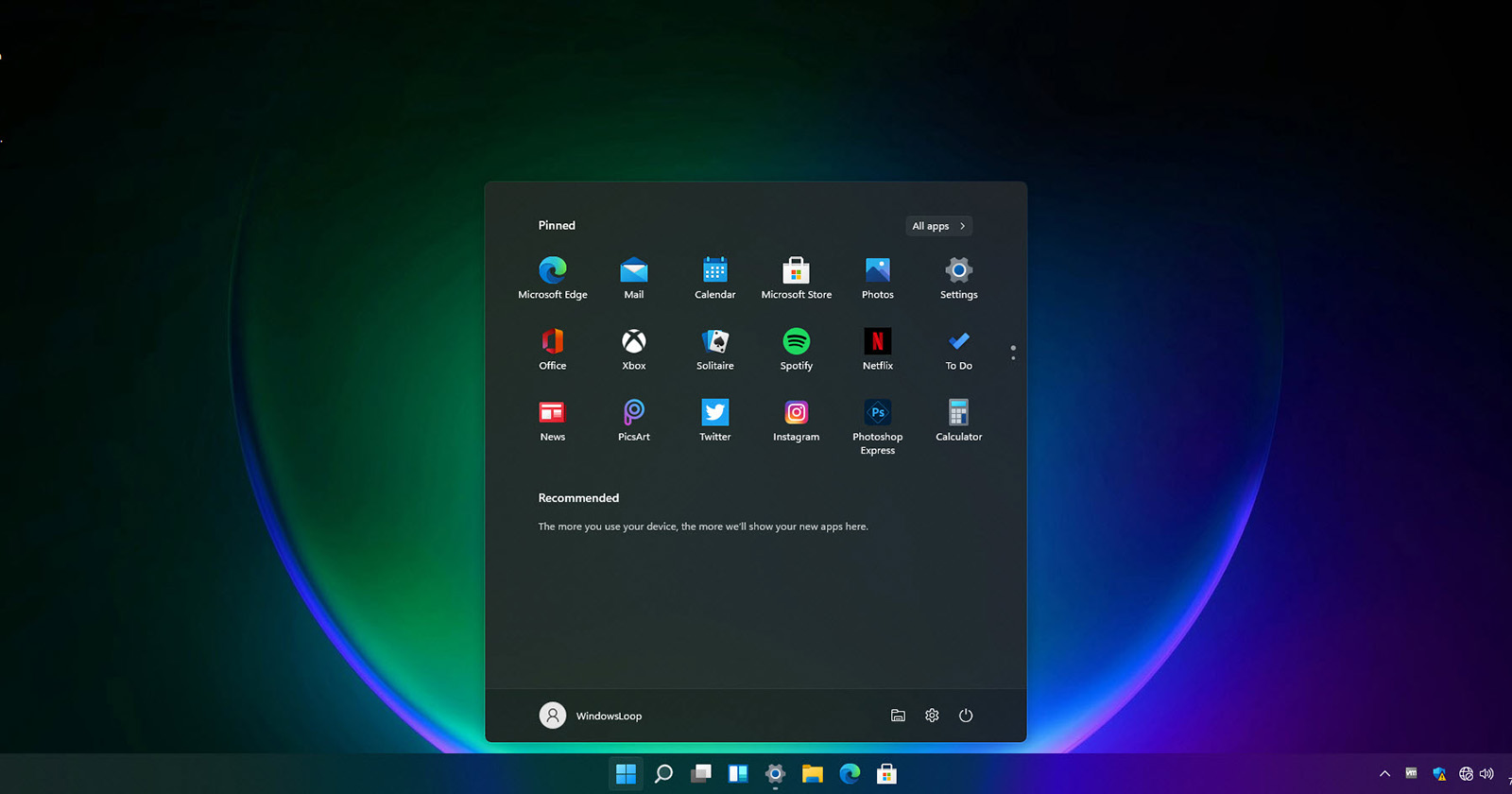1512x794 pixels.
Task: Open the WindowsLoop user account menu
Action: [591, 716]
